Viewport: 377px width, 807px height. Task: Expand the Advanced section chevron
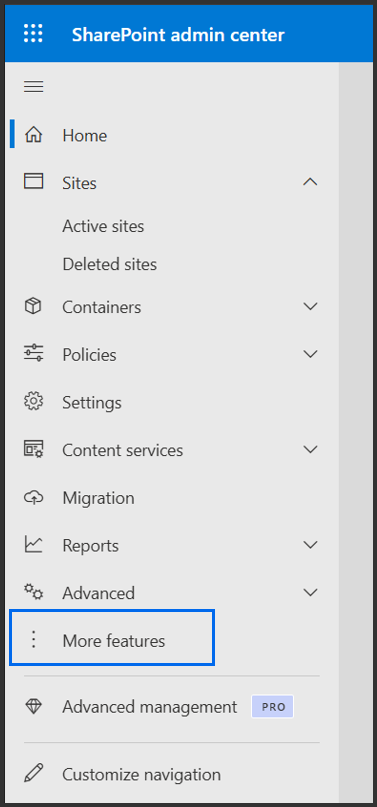[310, 592]
